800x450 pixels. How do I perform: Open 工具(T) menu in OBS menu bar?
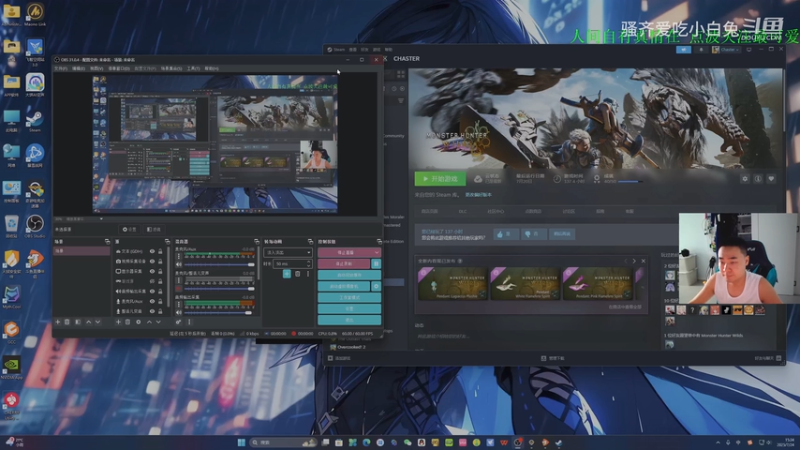tap(193, 68)
